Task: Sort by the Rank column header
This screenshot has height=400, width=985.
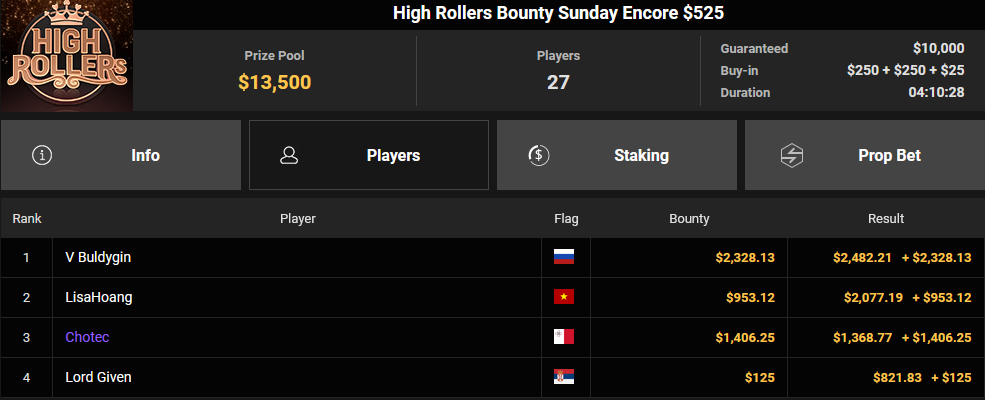Action: pyautogui.click(x=27, y=219)
